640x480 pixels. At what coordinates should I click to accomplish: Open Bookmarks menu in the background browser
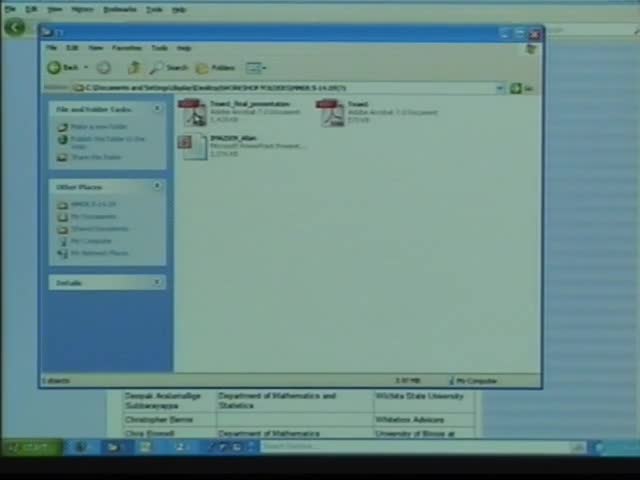[119, 9]
